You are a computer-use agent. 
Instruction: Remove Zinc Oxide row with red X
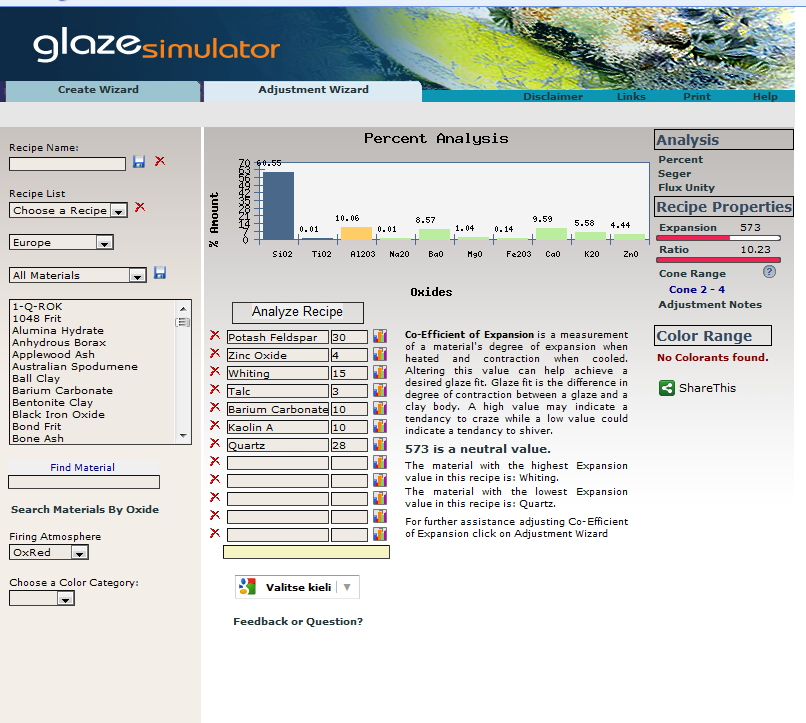click(215, 354)
